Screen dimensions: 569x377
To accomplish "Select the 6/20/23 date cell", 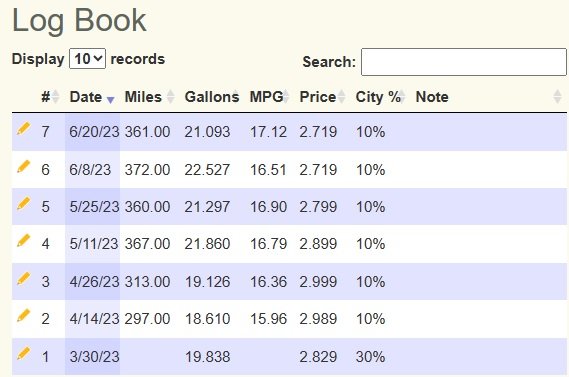I will point(94,132).
